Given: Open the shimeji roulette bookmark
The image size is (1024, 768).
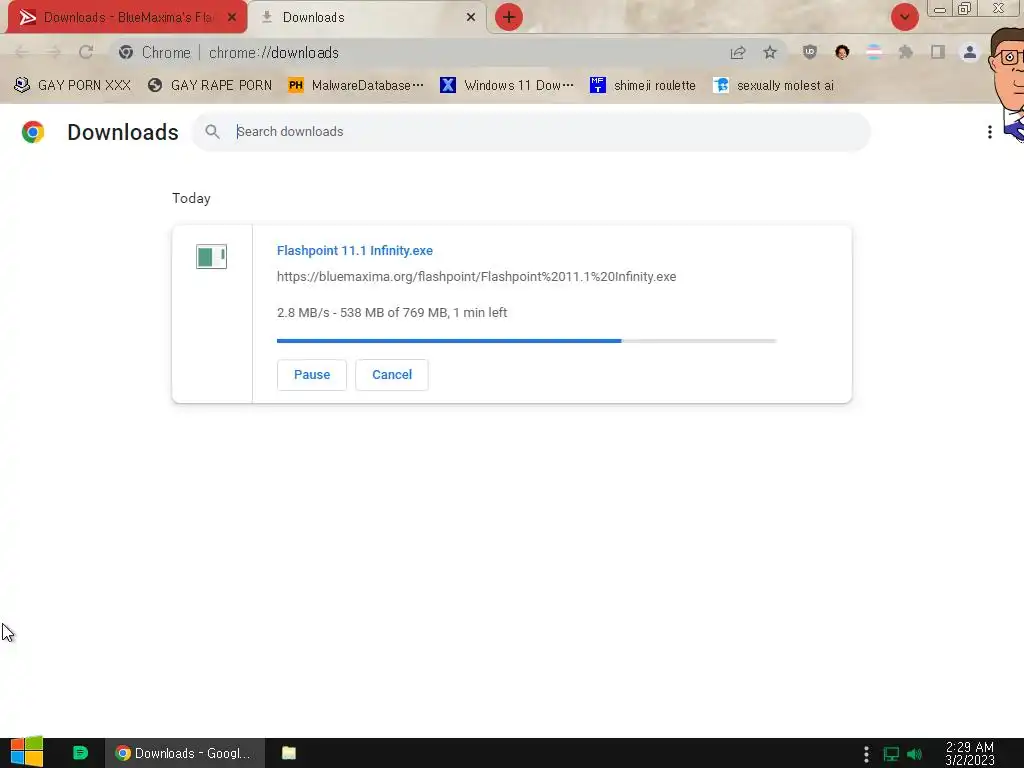Looking at the screenshot, I should (x=643, y=85).
